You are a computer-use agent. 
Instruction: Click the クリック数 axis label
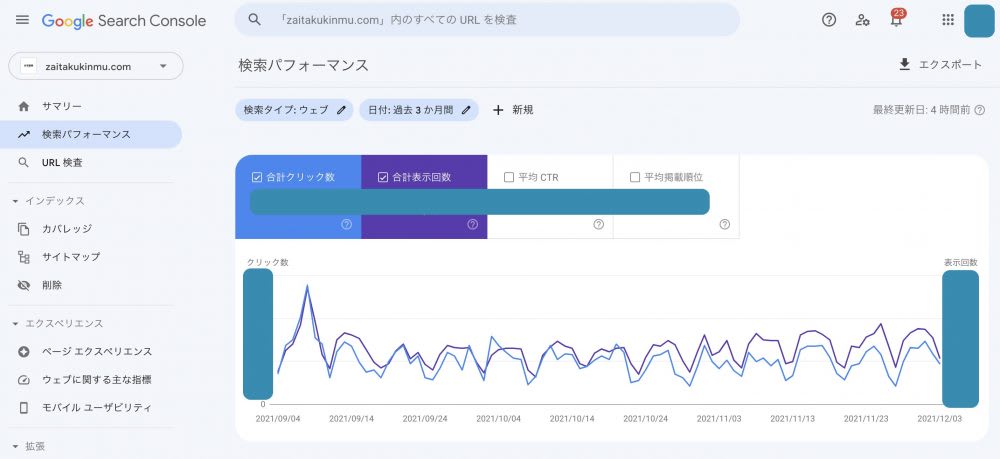268,262
